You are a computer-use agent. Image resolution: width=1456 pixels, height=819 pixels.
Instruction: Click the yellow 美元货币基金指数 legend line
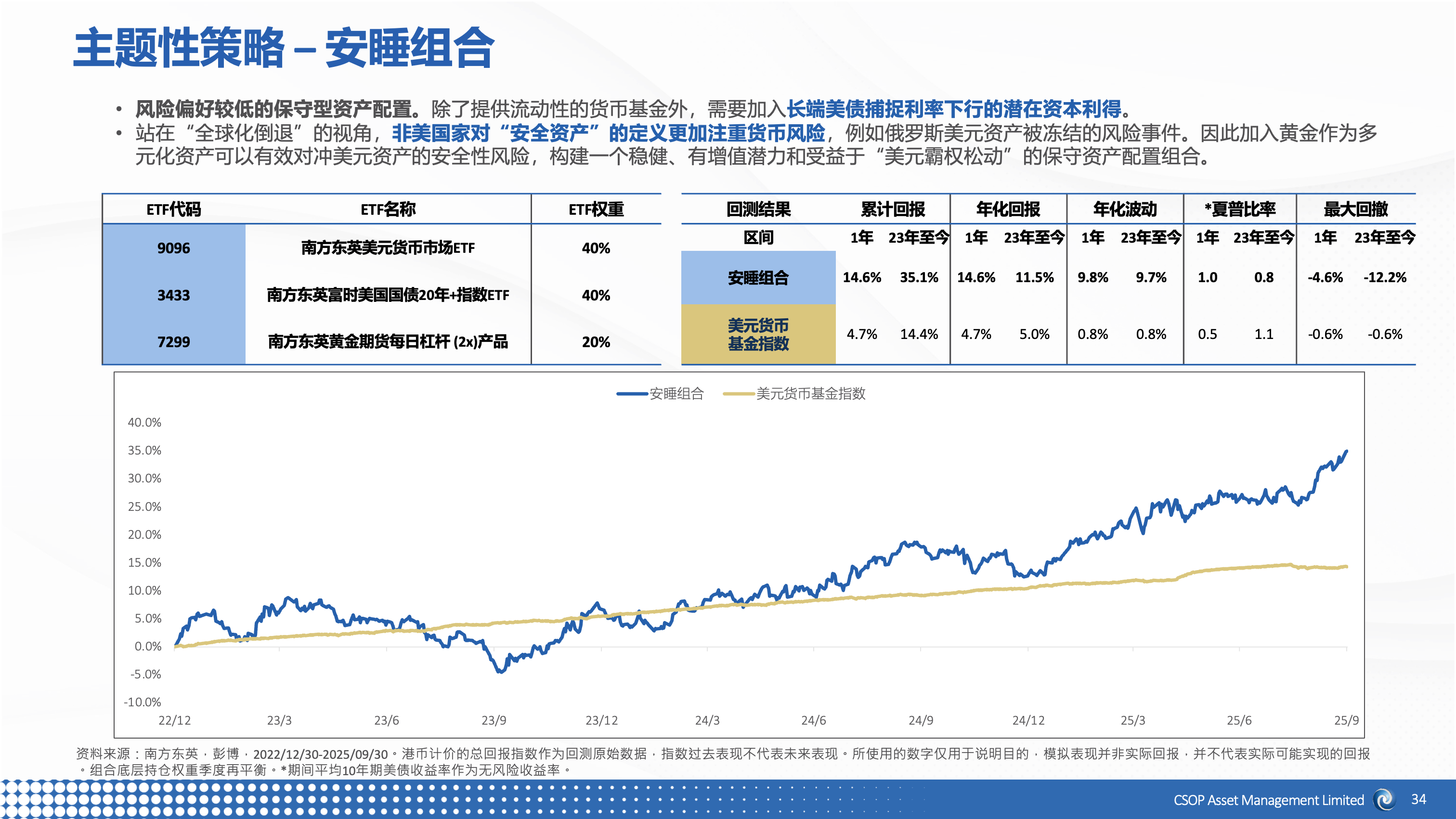pos(738,394)
